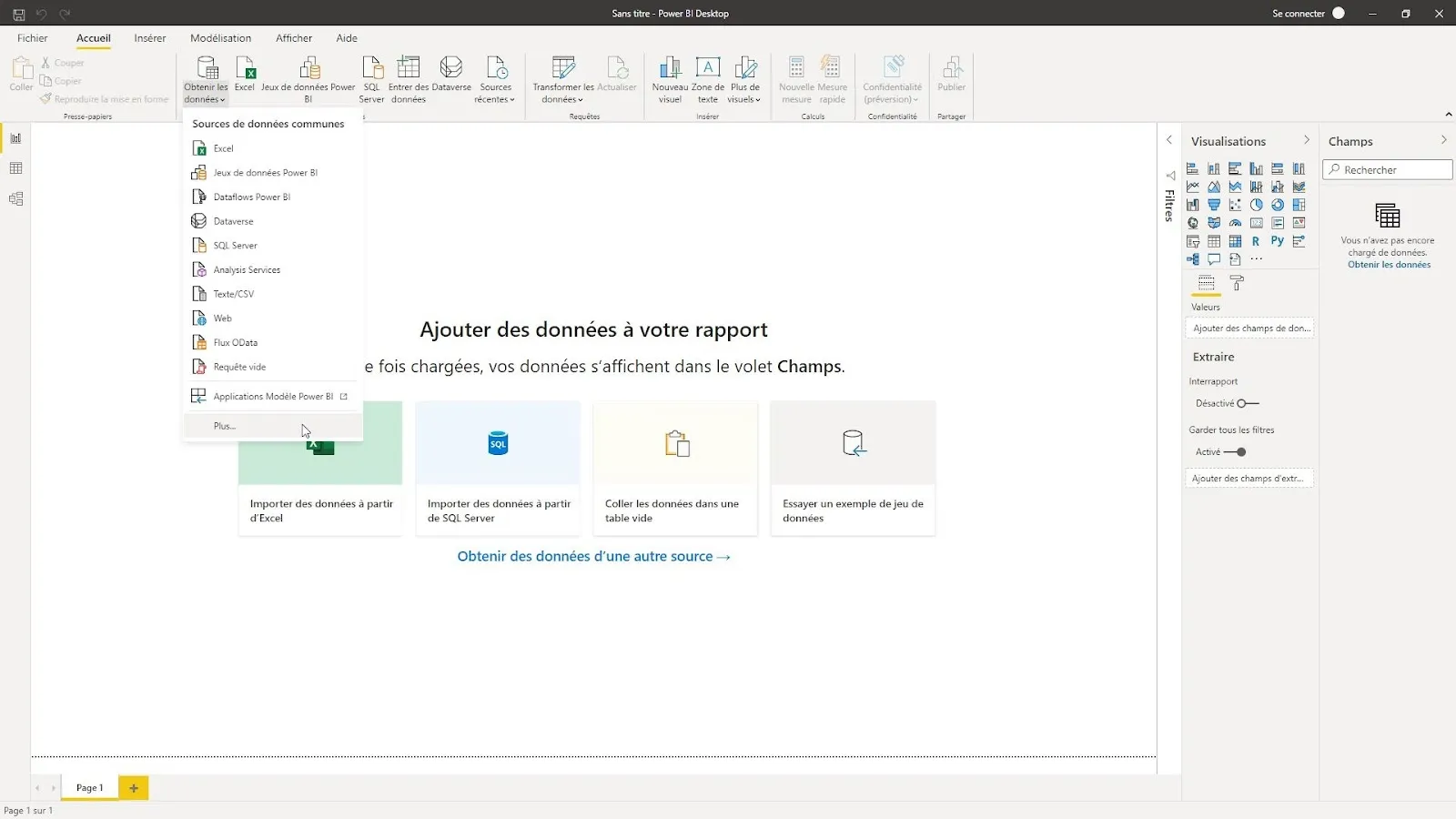Click Plus... at bottom of menu
The height and width of the screenshot is (819, 1456).
pyautogui.click(x=273, y=426)
